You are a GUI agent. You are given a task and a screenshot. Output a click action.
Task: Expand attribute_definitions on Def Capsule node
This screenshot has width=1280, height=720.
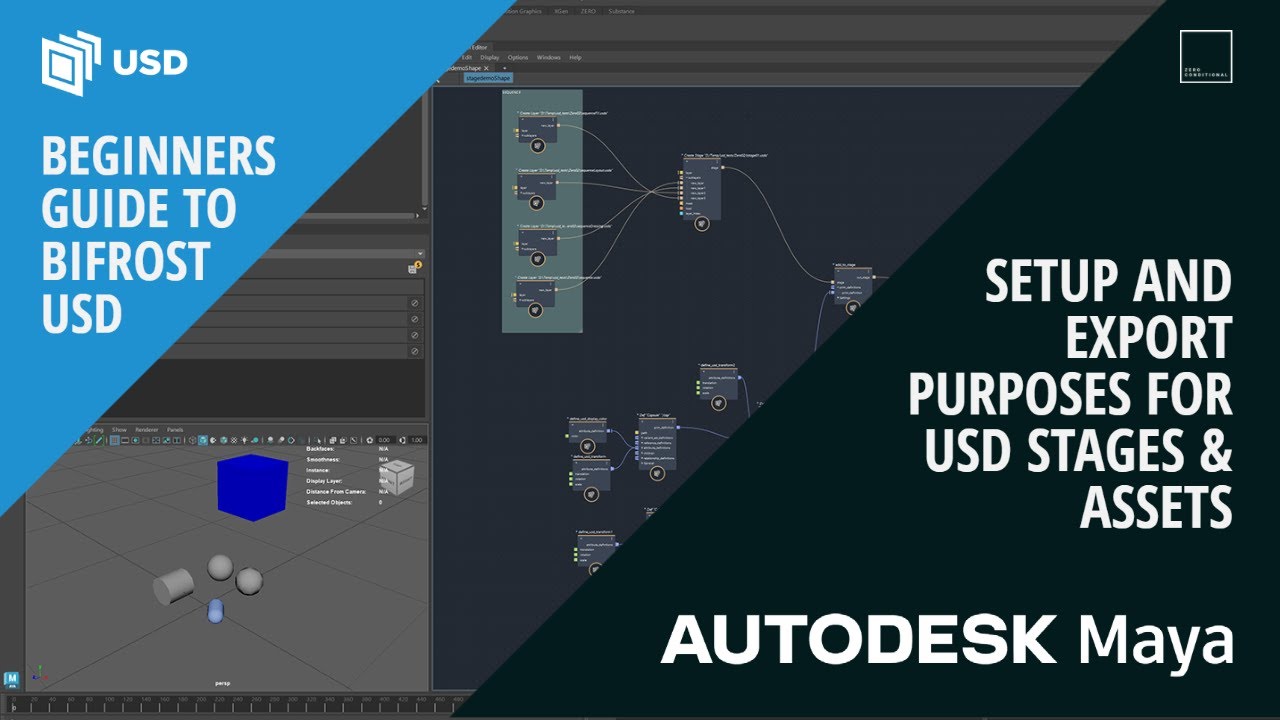tap(657, 448)
